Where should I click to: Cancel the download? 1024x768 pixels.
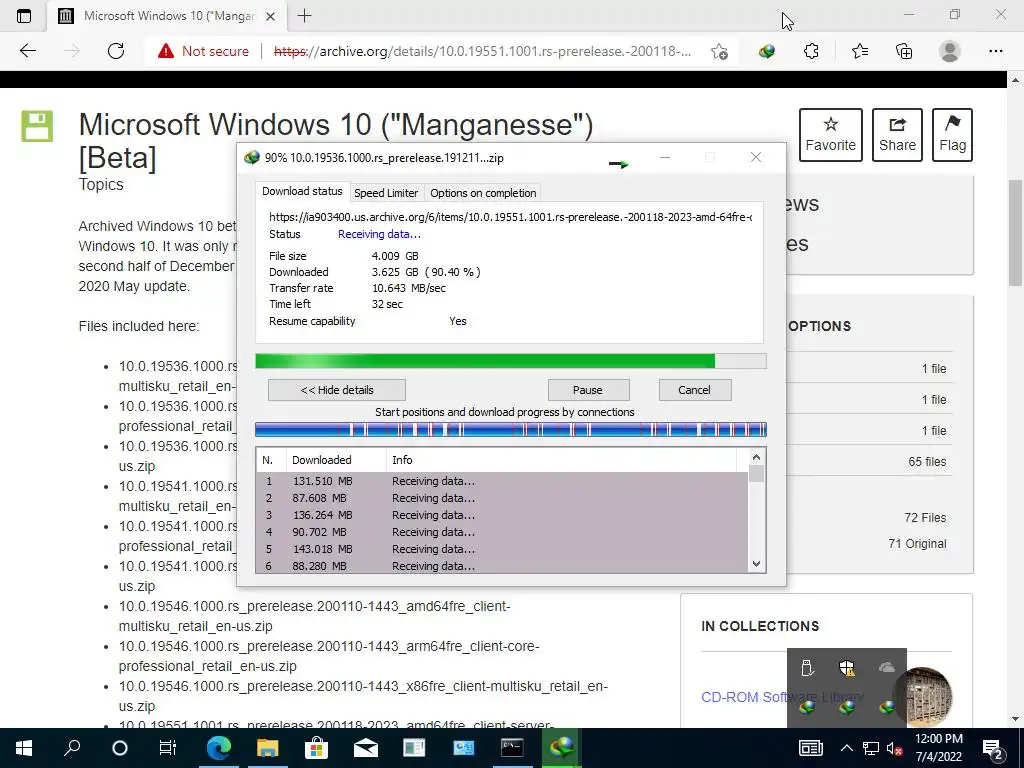point(694,390)
